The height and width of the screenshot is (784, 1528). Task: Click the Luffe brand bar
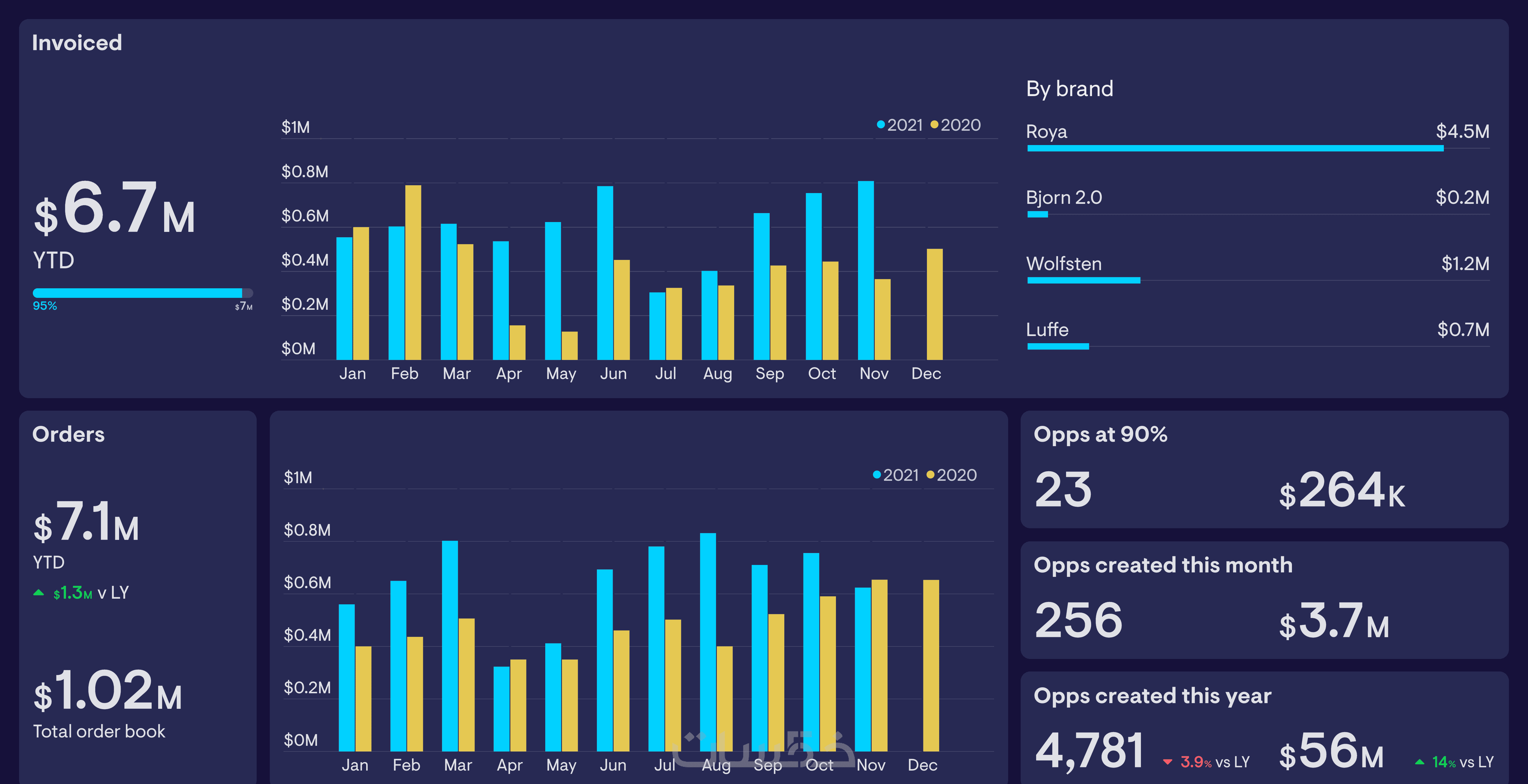coord(1058,346)
